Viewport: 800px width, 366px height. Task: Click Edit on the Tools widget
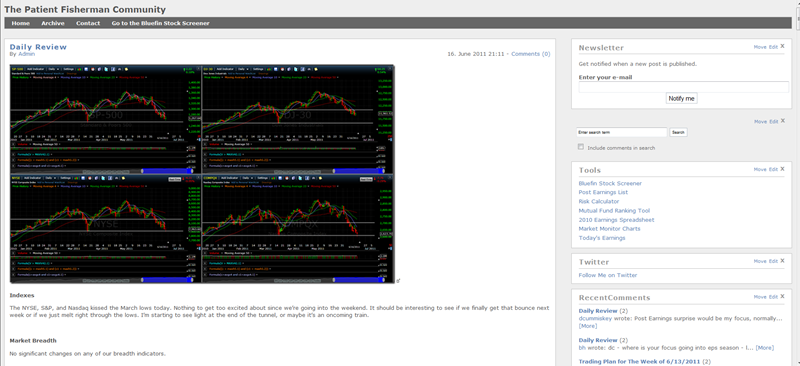773,169
